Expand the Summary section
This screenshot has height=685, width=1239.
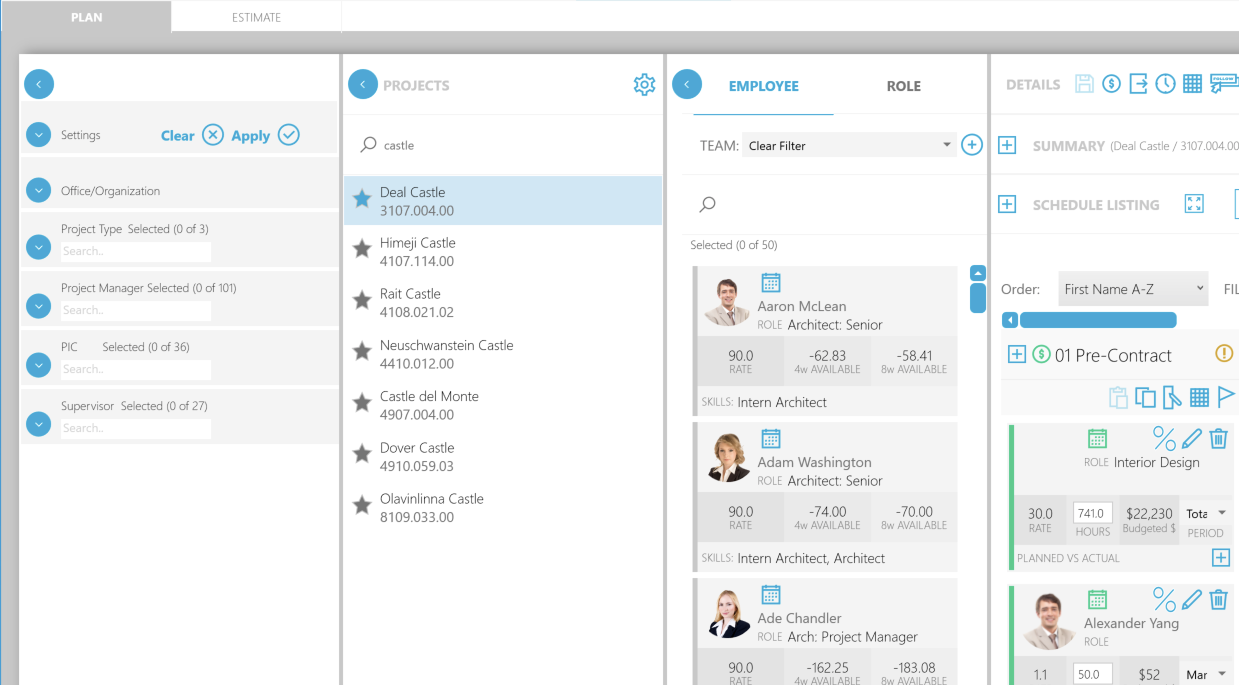1007,146
